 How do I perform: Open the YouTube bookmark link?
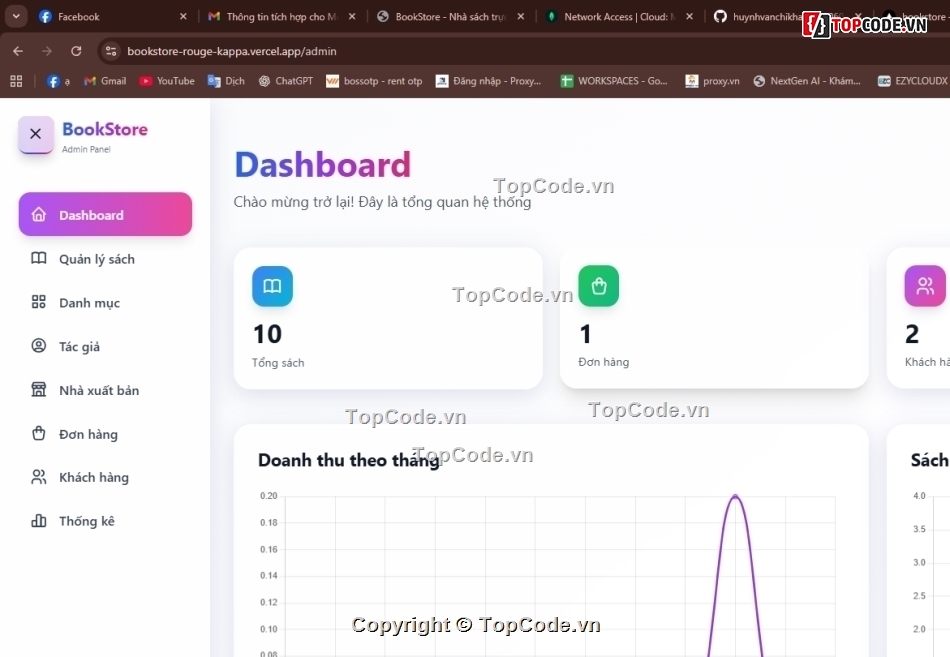pos(166,81)
